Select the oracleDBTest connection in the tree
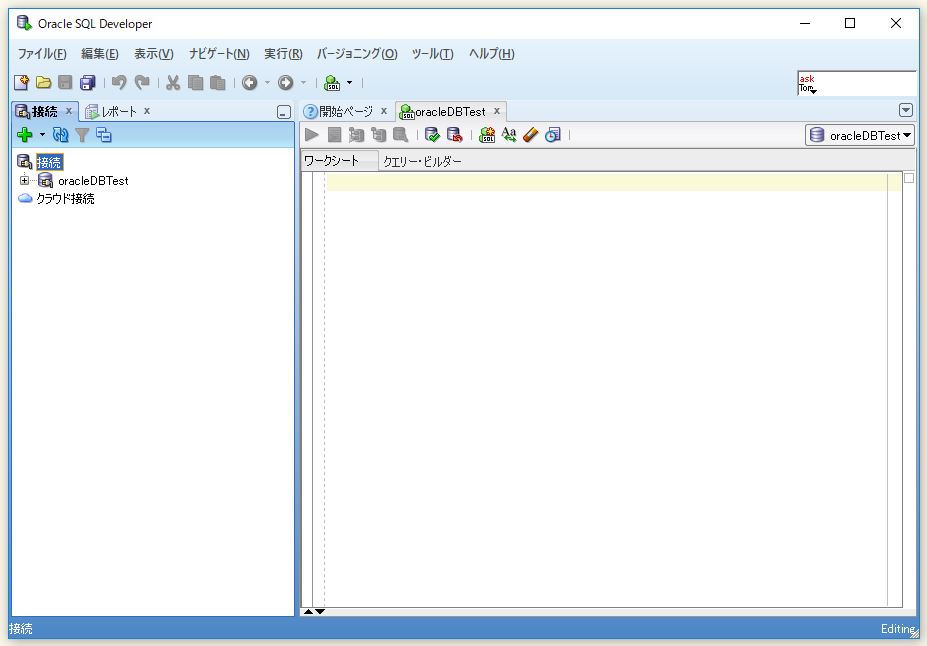Image resolution: width=927 pixels, height=646 pixels. coord(93,180)
